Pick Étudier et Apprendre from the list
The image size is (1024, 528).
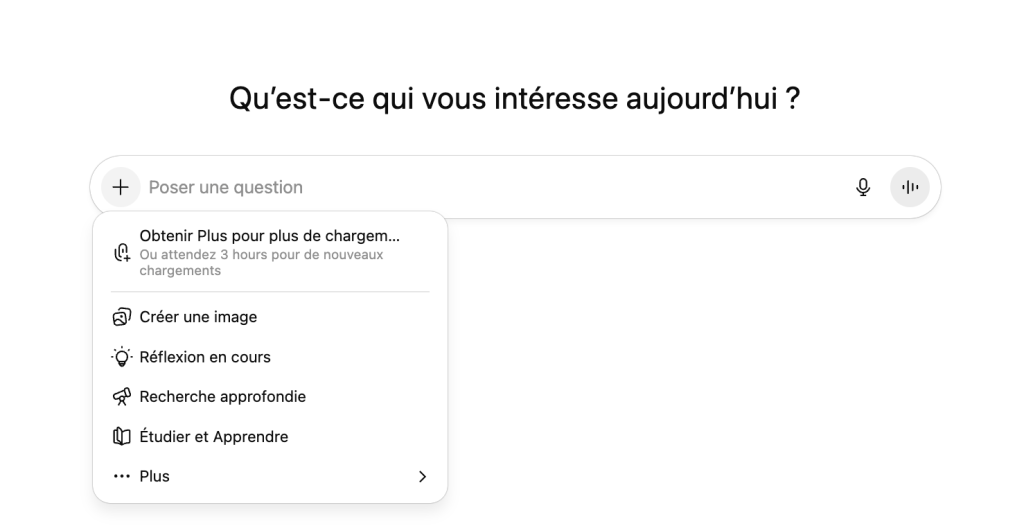tap(214, 437)
